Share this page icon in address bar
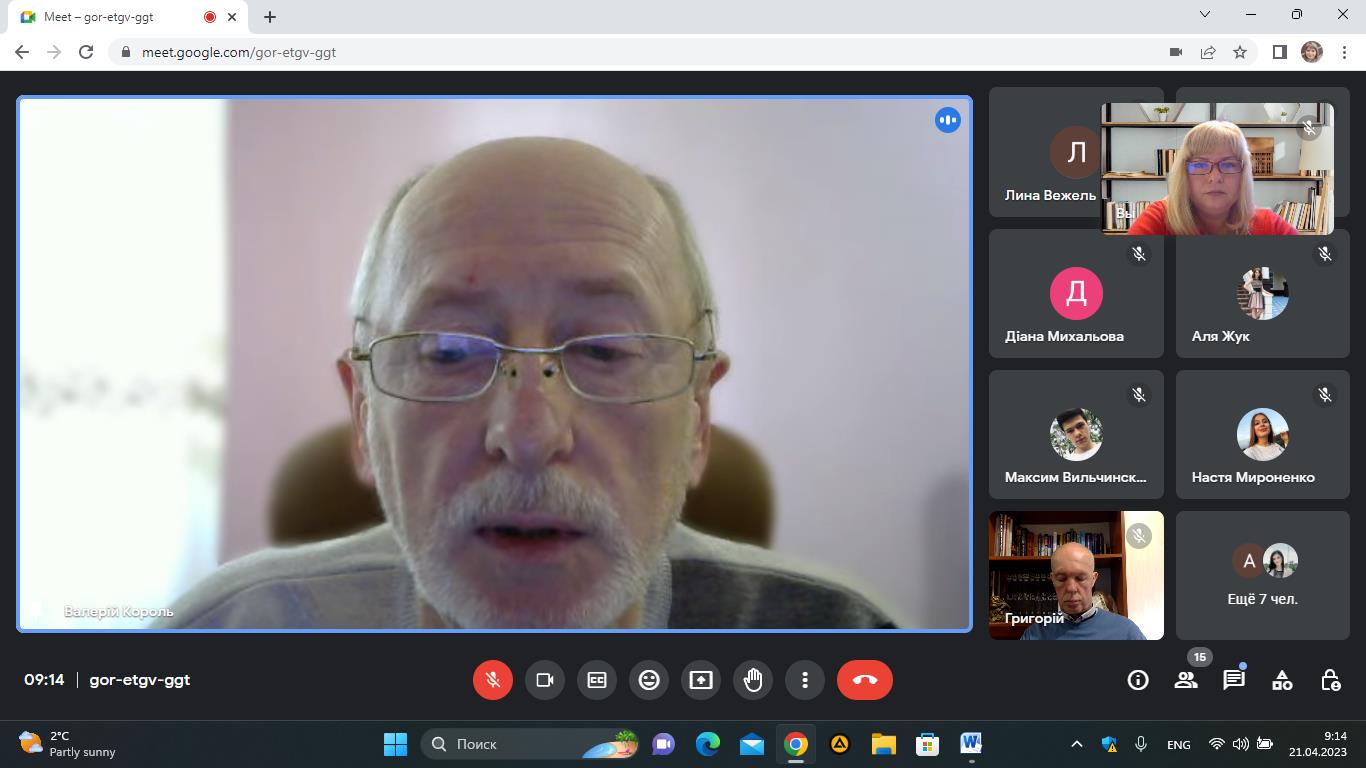Image resolution: width=1366 pixels, height=768 pixels. coord(1208,52)
